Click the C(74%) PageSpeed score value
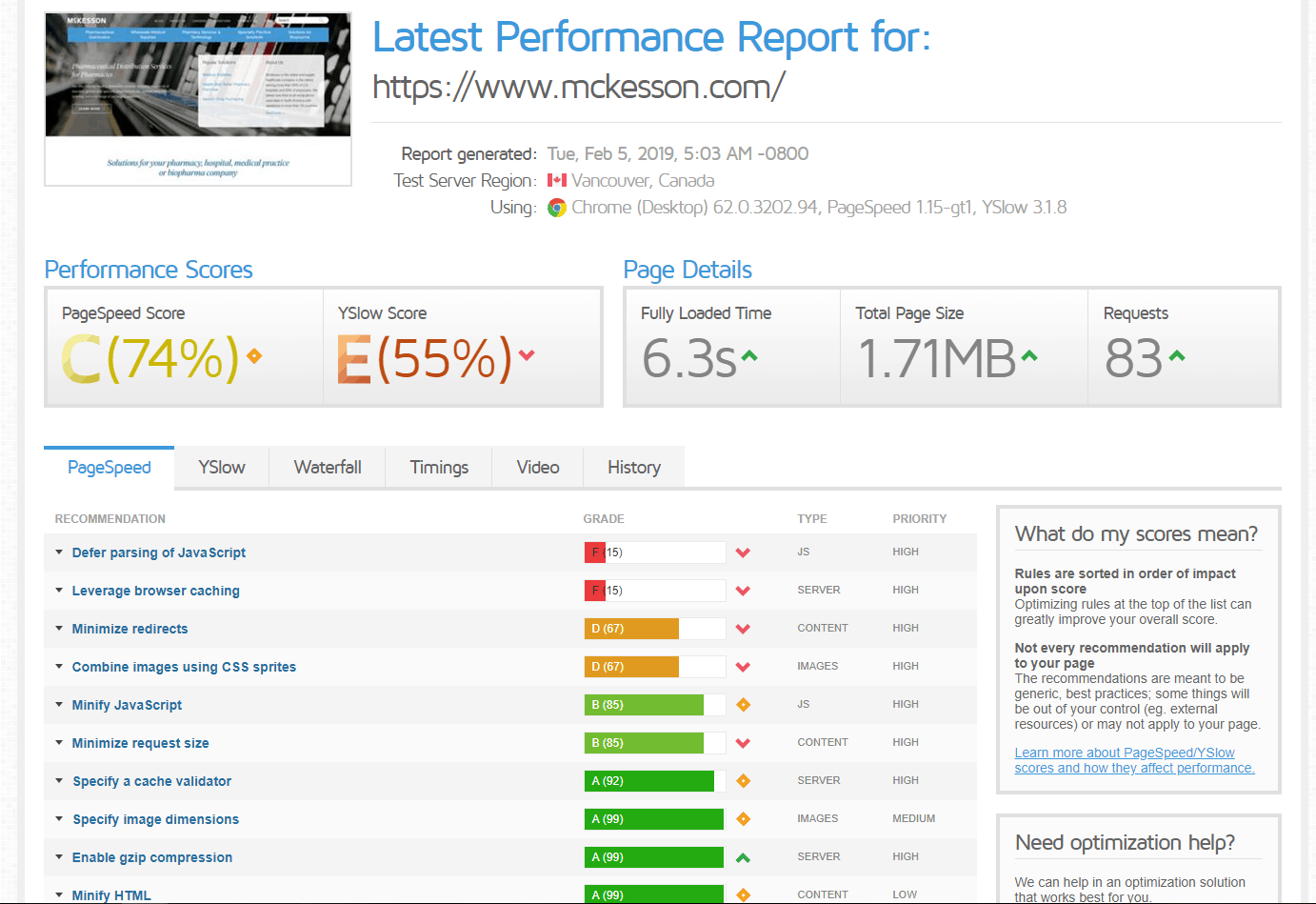The height and width of the screenshot is (904, 1316). [x=150, y=358]
